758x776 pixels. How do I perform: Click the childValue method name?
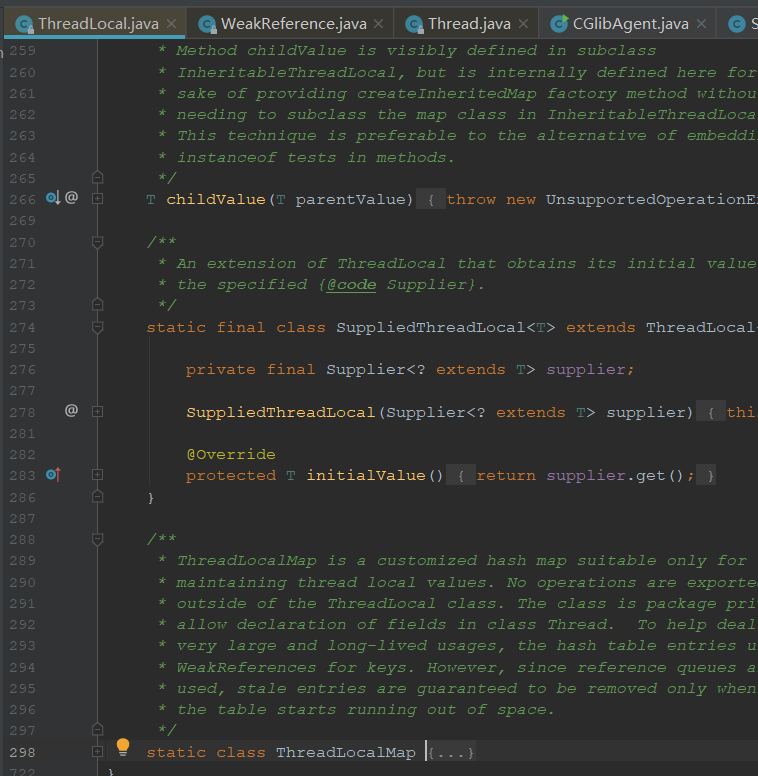coord(216,199)
